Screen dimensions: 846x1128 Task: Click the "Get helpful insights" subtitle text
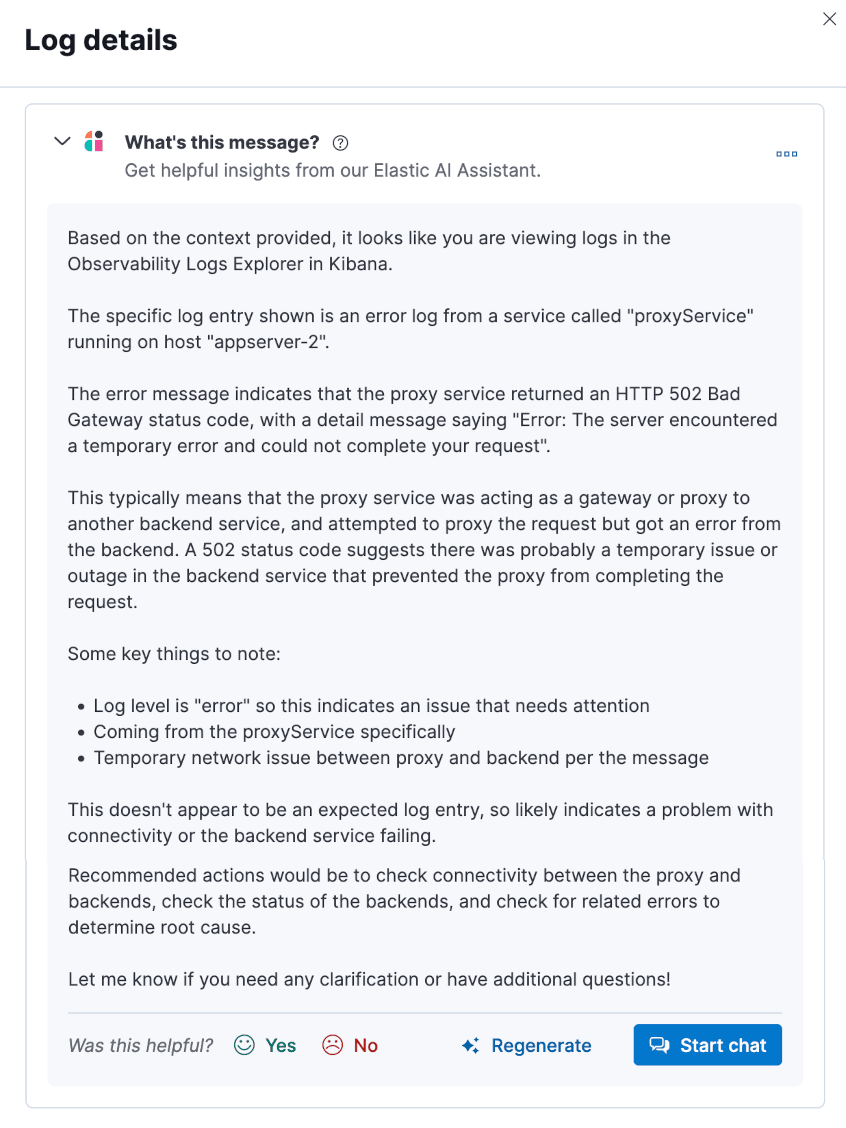point(332,170)
